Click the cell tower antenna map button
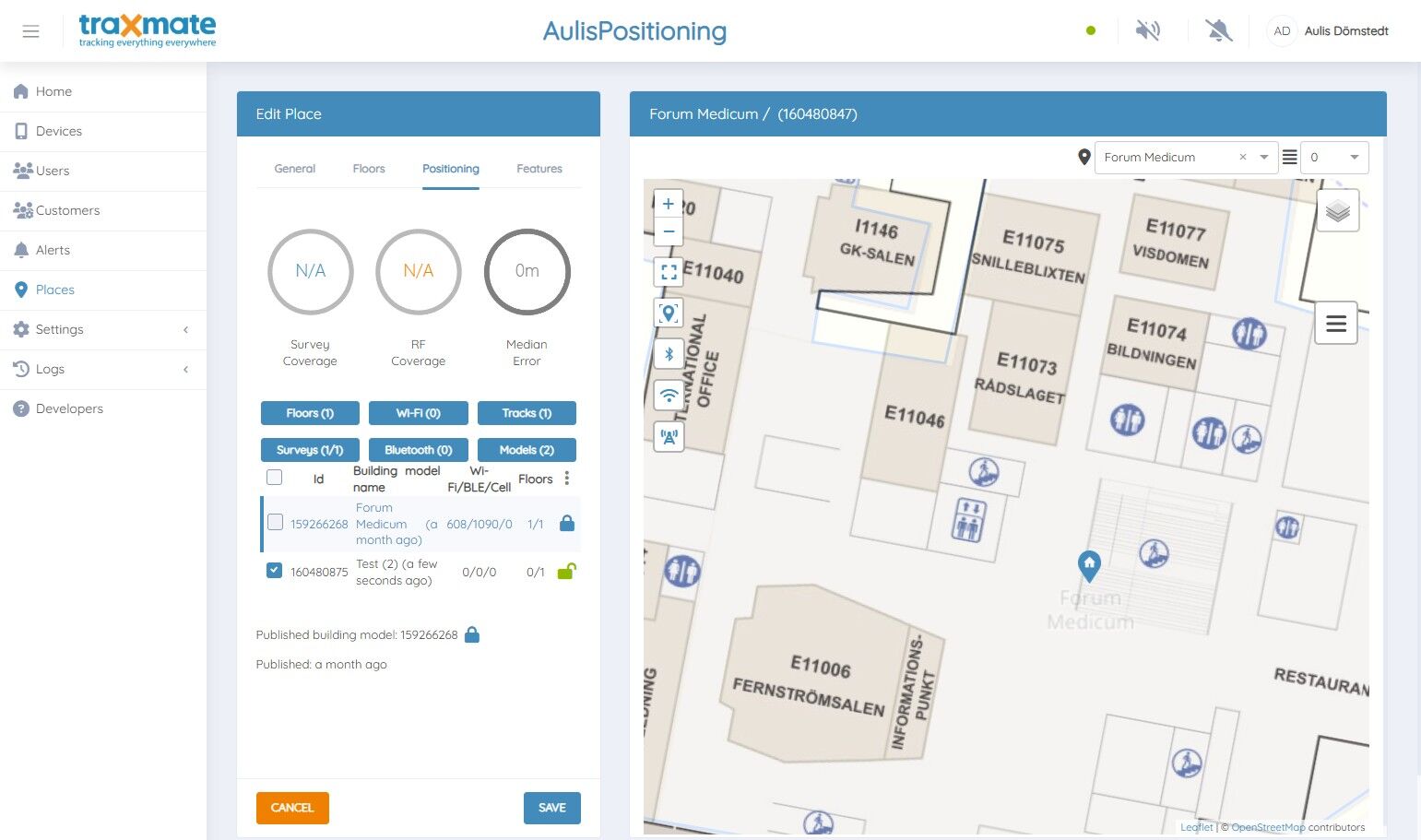The height and width of the screenshot is (840, 1421). pyautogui.click(x=669, y=437)
